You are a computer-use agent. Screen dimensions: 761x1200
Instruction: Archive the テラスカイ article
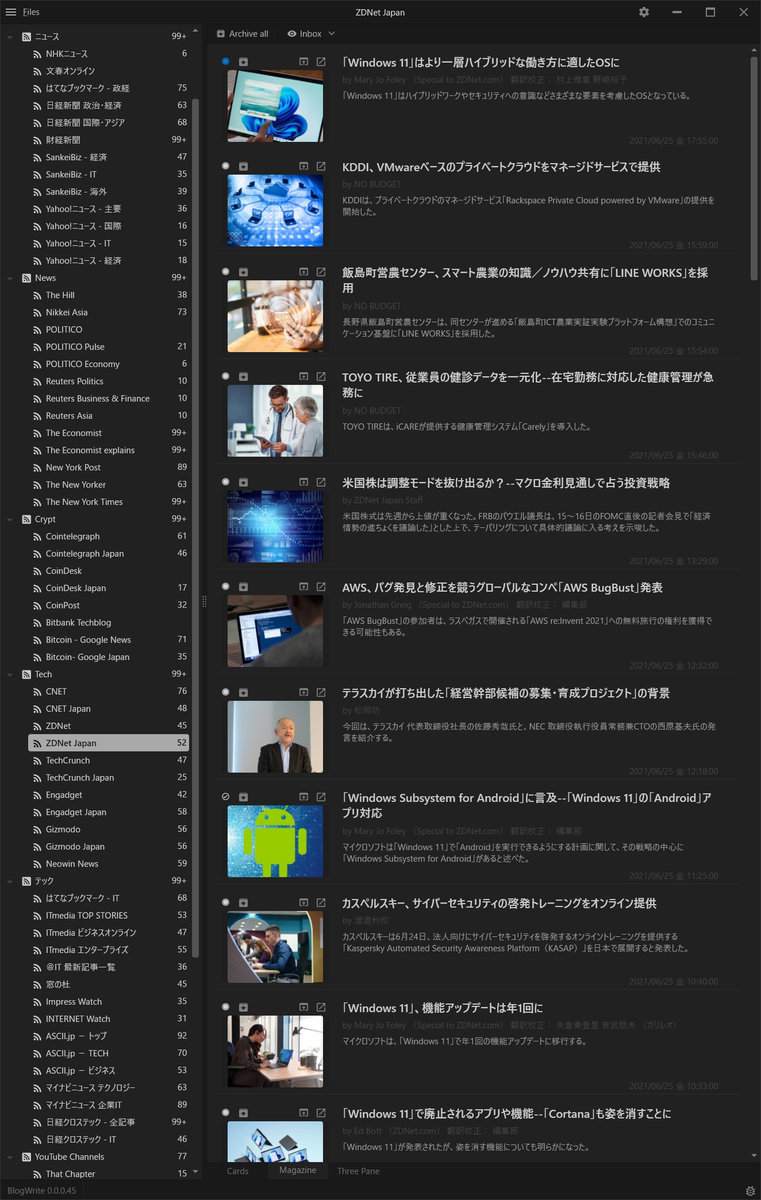coord(243,691)
